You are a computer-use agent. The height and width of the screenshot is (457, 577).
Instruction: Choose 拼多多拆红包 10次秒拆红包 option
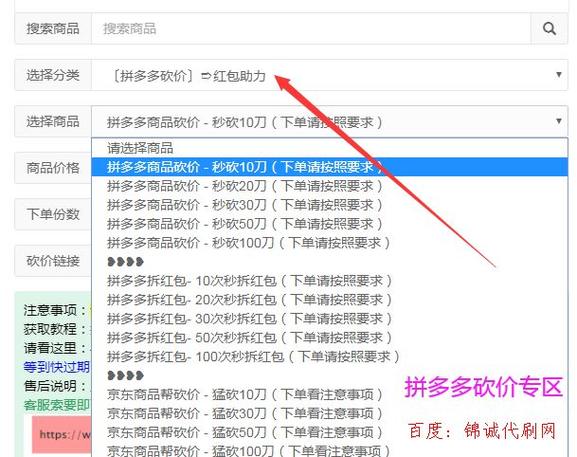point(329,281)
